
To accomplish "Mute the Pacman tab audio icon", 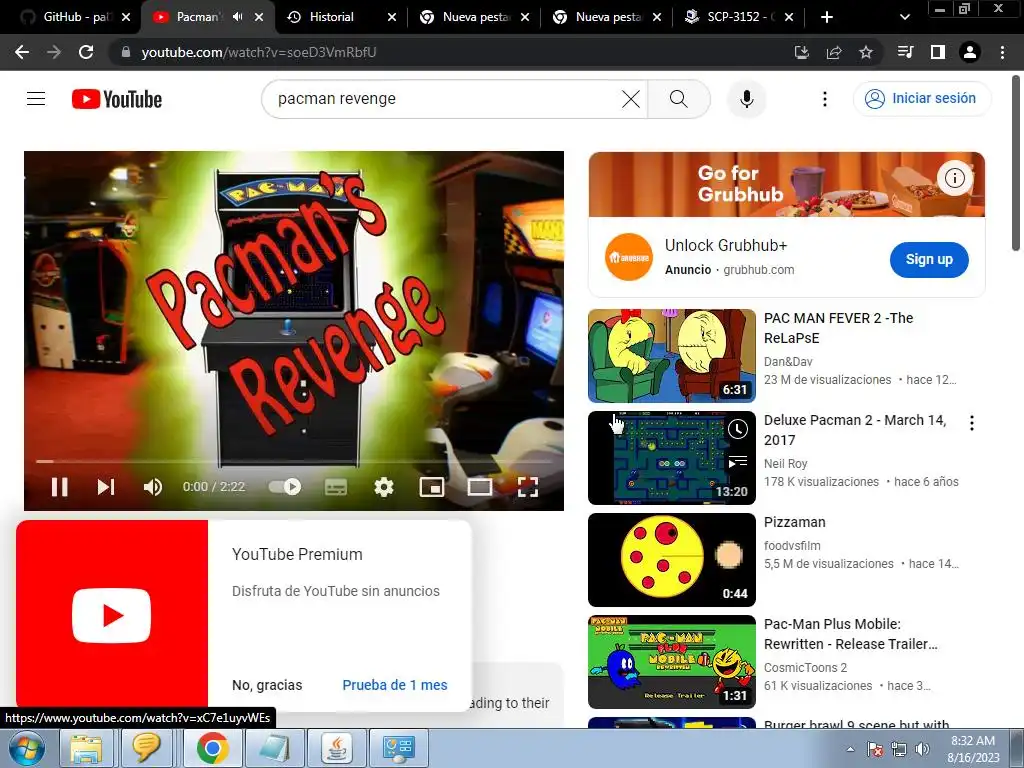I will pyautogui.click(x=238, y=17).
